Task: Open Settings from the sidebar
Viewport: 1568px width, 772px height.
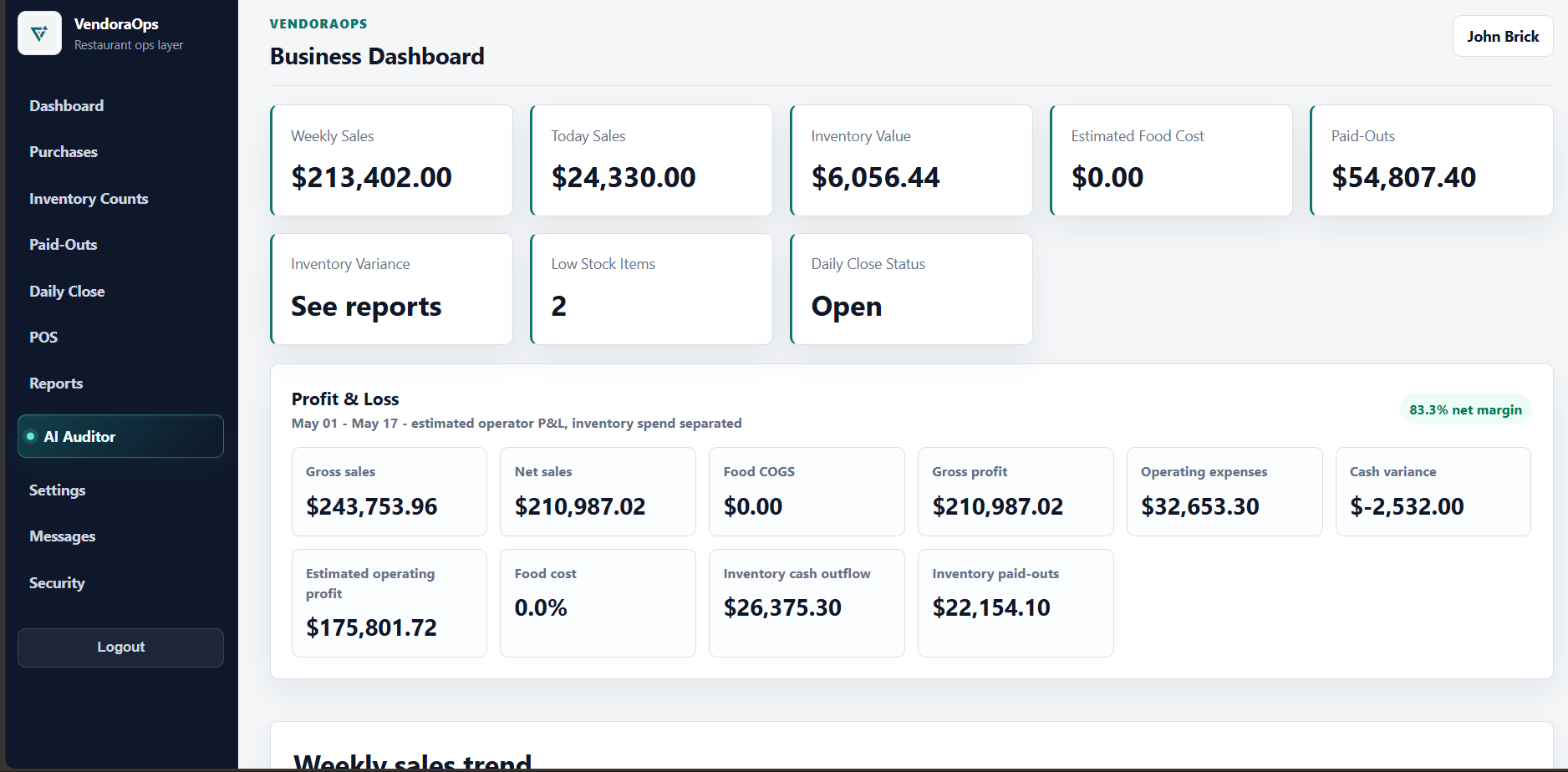Action: tap(57, 490)
